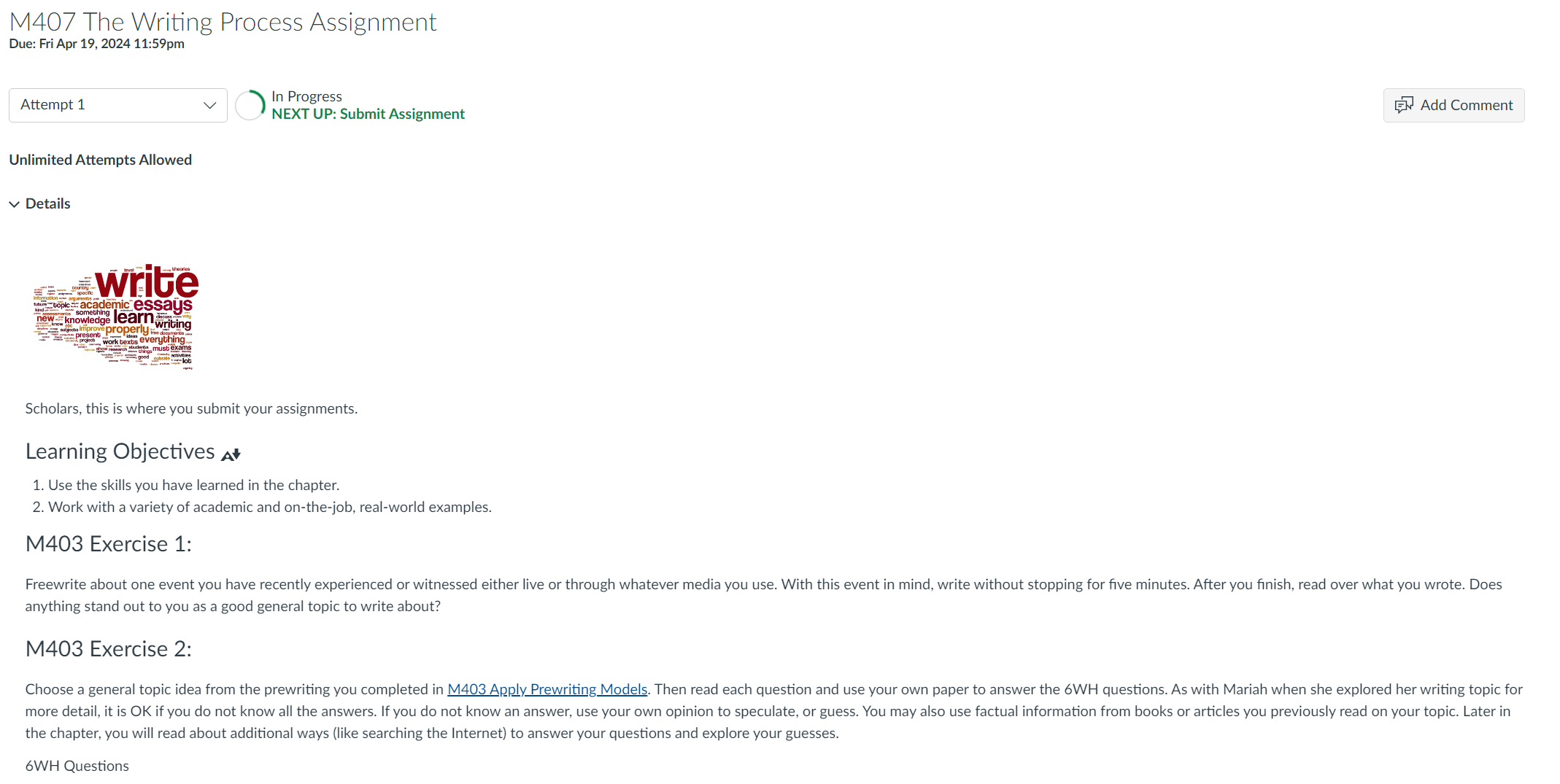Click the chevron arrow in the Attempt selector

click(210, 105)
